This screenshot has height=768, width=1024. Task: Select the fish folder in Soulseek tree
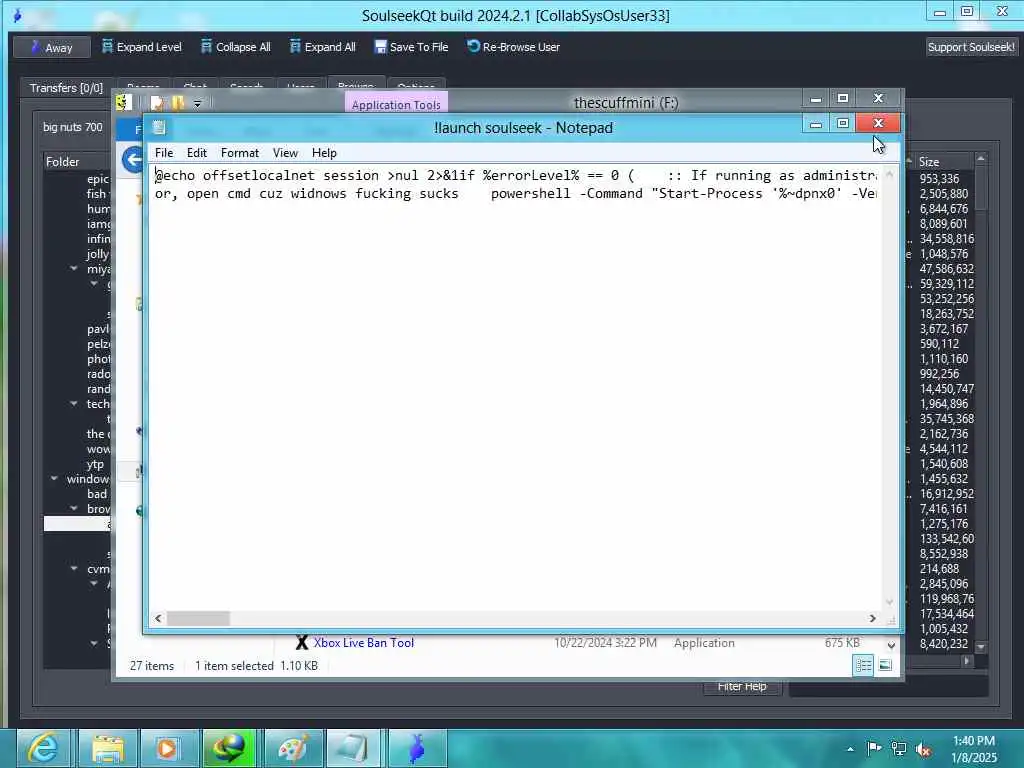point(97,194)
